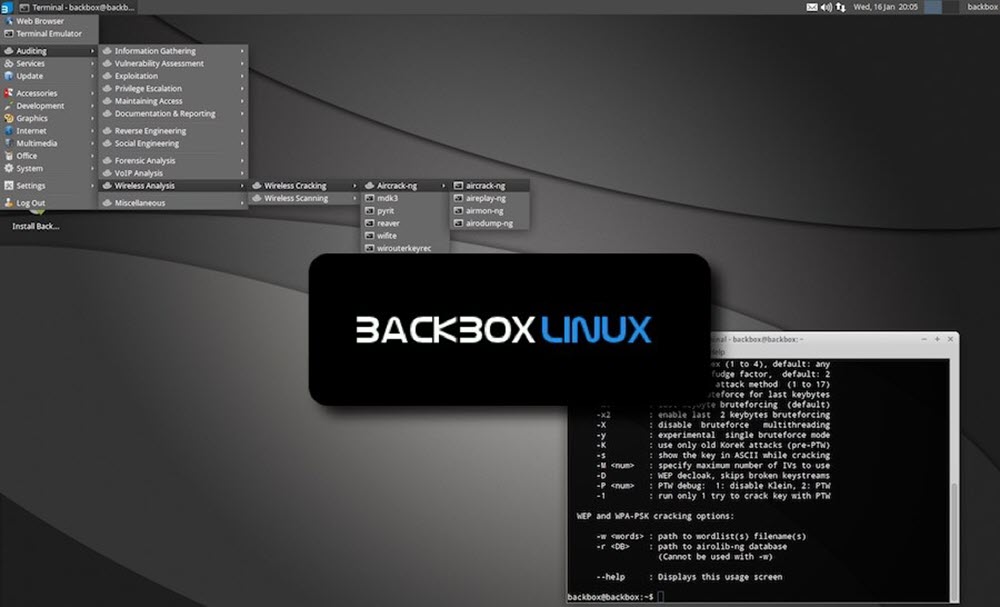Click the volume speaker tray icon

826,7
